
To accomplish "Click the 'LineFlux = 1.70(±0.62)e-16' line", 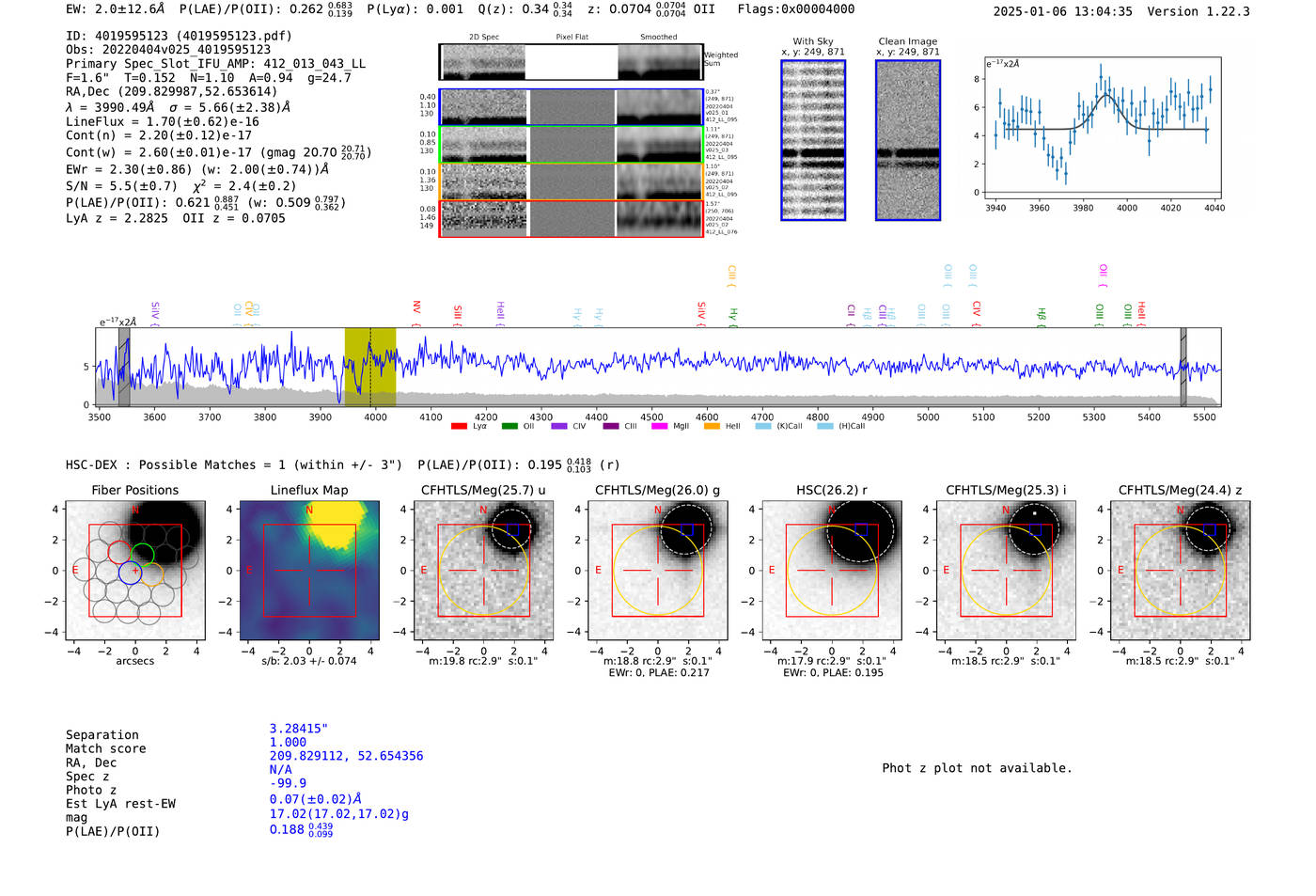I will [163, 121].
